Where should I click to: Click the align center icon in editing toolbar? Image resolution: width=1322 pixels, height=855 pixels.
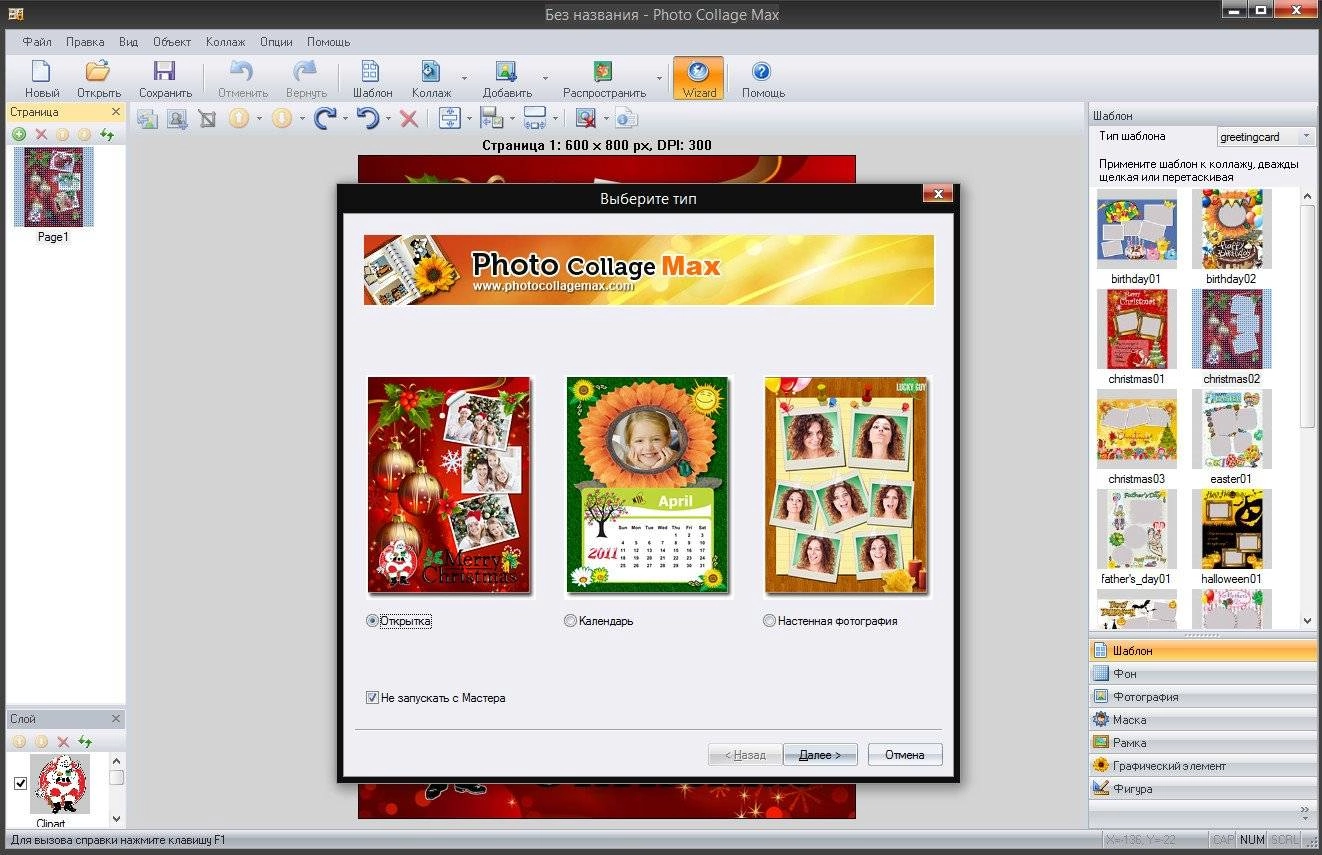(x=449, y=118)
